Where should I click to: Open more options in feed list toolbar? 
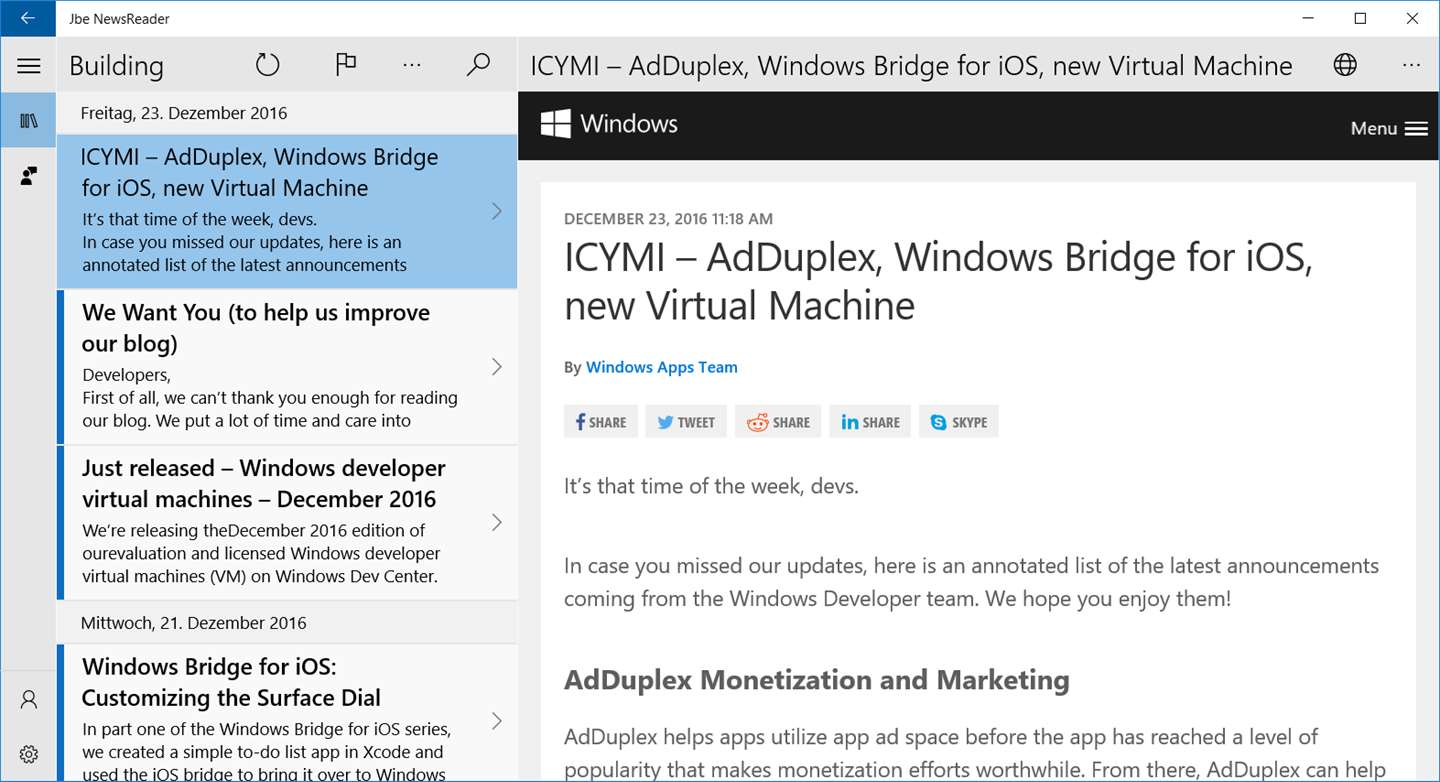412,65
